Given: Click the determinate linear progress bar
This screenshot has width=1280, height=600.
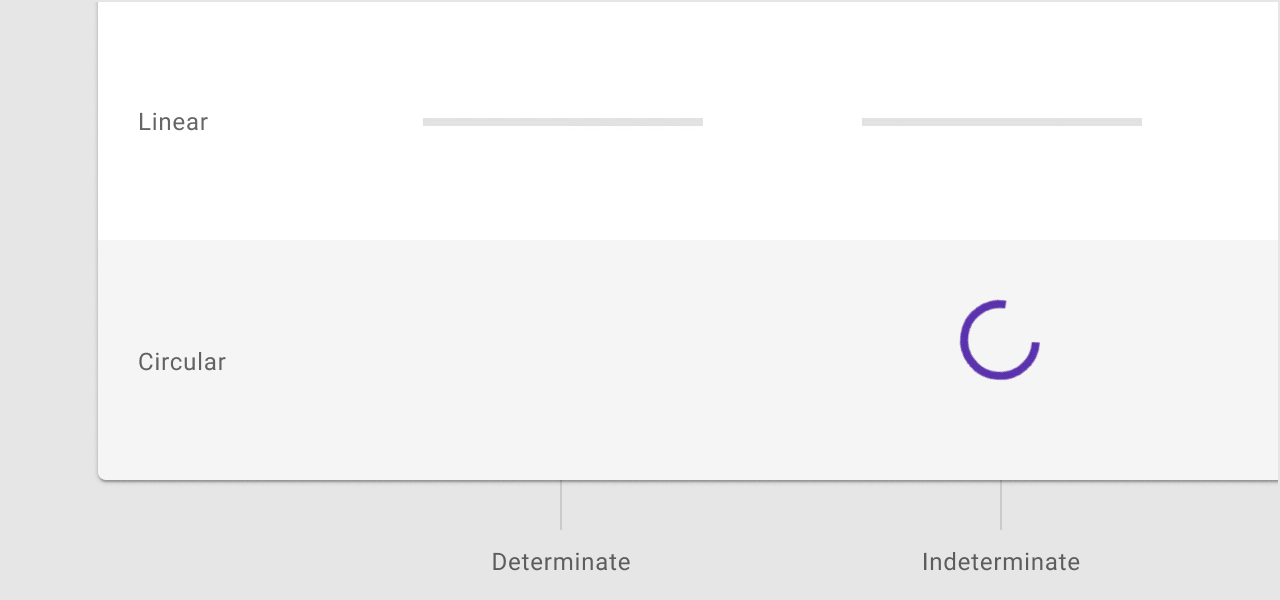Looking at the screenshot, I should click(562, 122).
